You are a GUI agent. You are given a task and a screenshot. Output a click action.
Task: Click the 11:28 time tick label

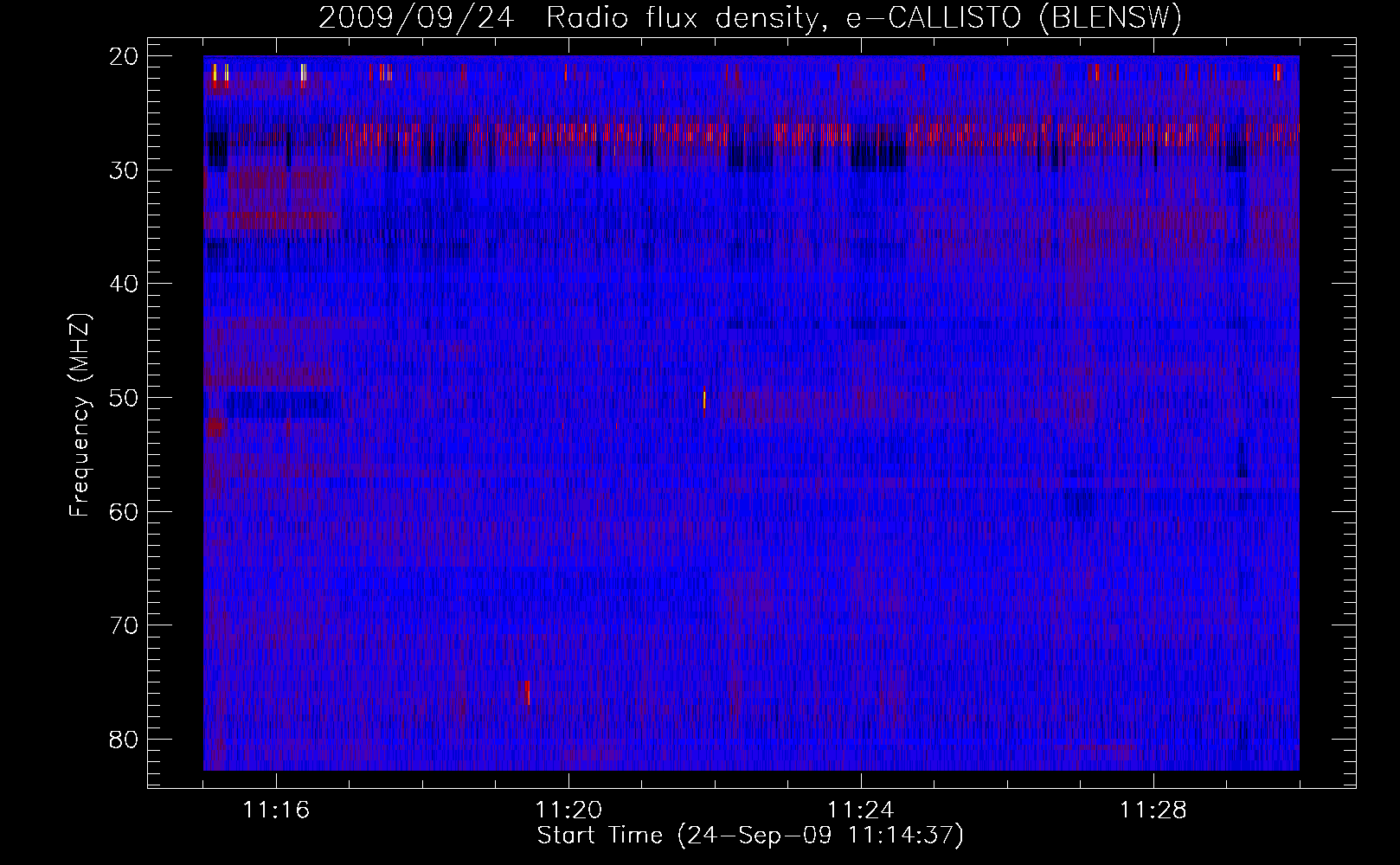point(1153,811)
